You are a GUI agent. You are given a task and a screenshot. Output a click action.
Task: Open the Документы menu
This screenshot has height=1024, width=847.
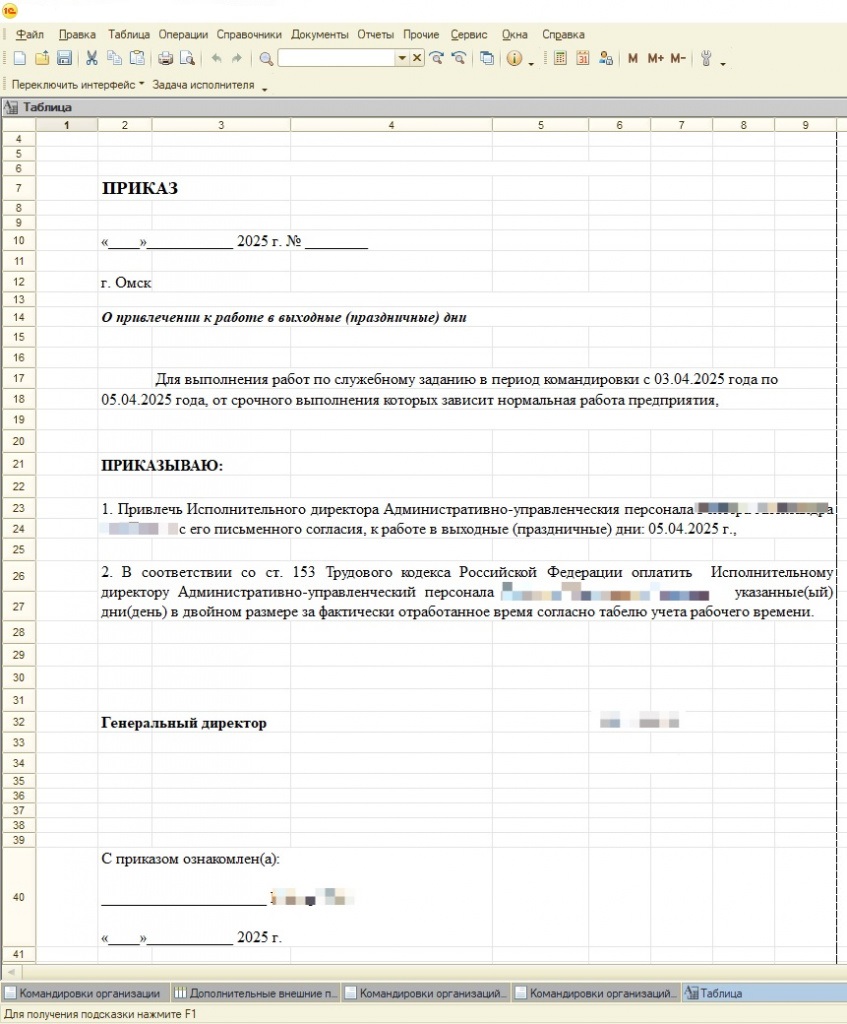pyautogui.click(x=319, y=35)
